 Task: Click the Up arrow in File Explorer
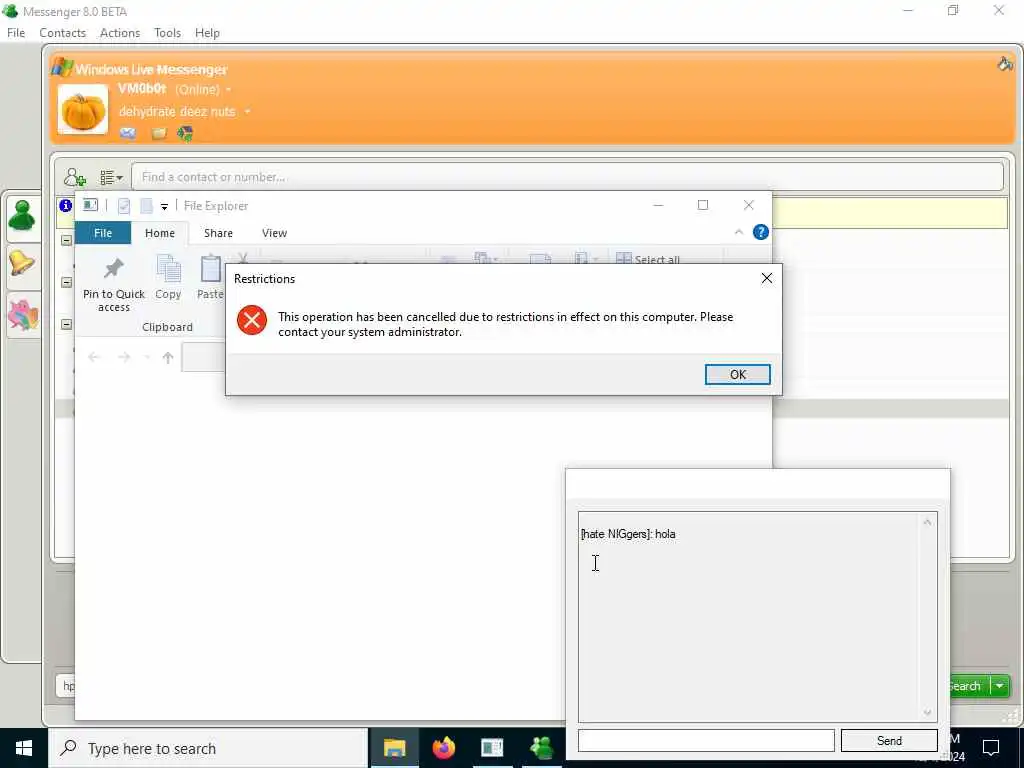coord(168,357)
